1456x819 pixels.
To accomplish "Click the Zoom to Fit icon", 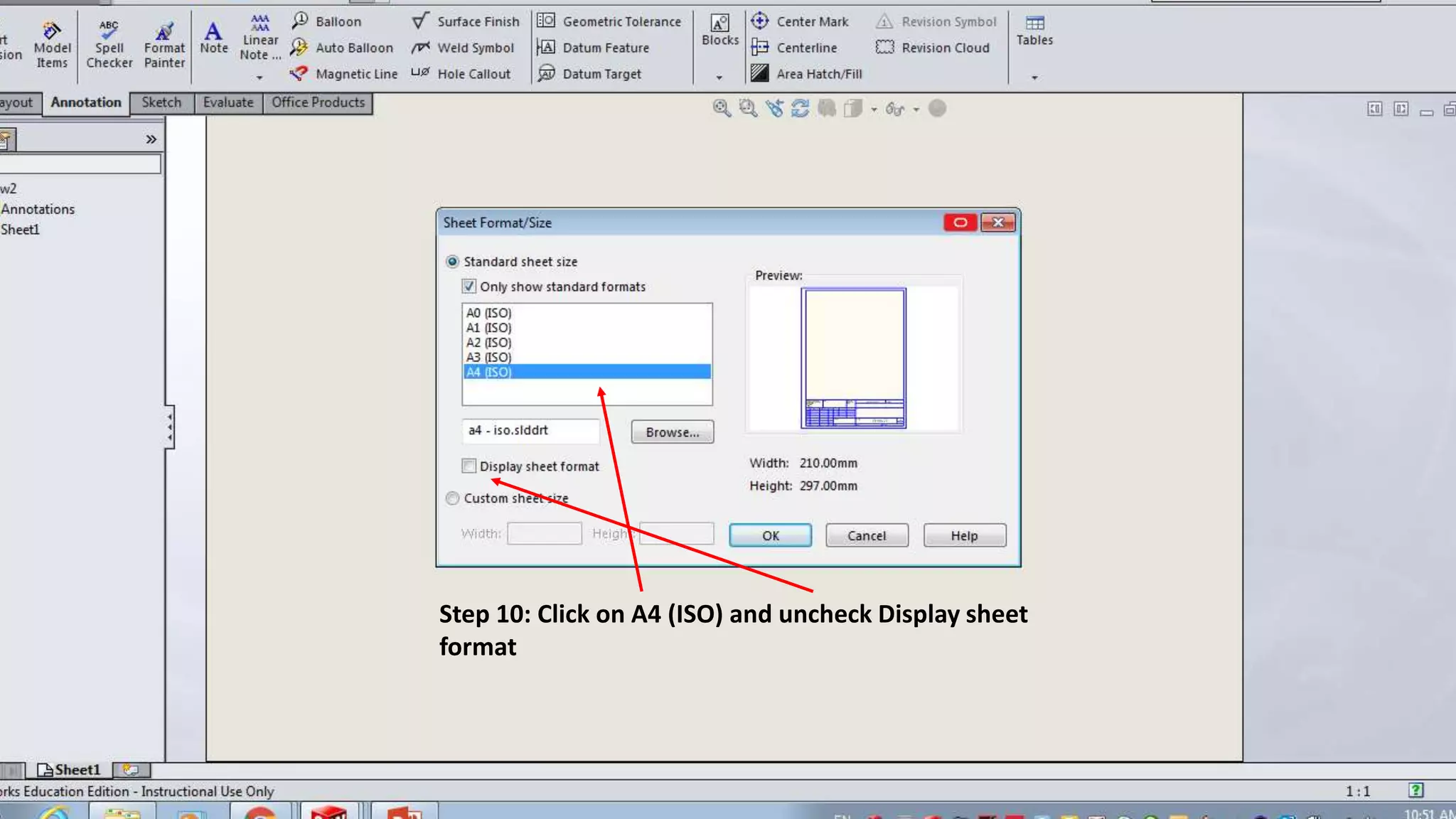I will coord(722,108).
